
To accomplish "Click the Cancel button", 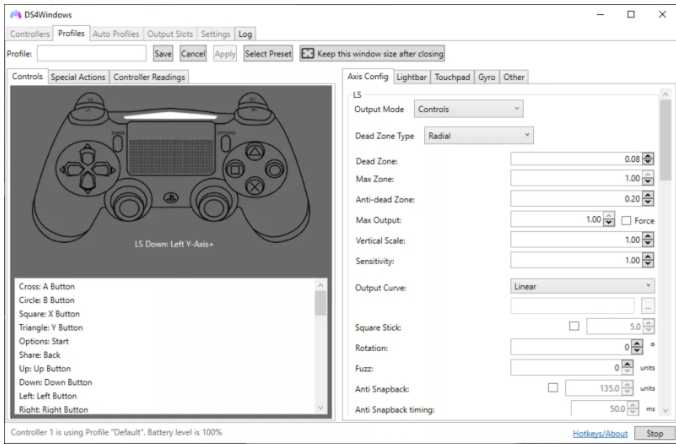I will 193,53.
